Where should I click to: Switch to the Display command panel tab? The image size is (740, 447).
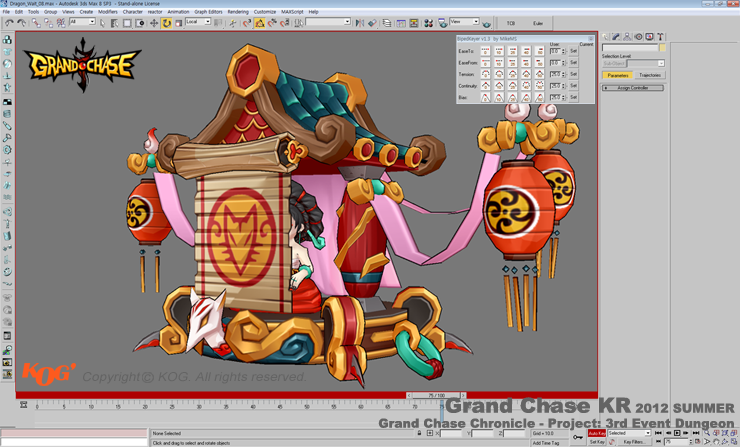click(649, 36)
